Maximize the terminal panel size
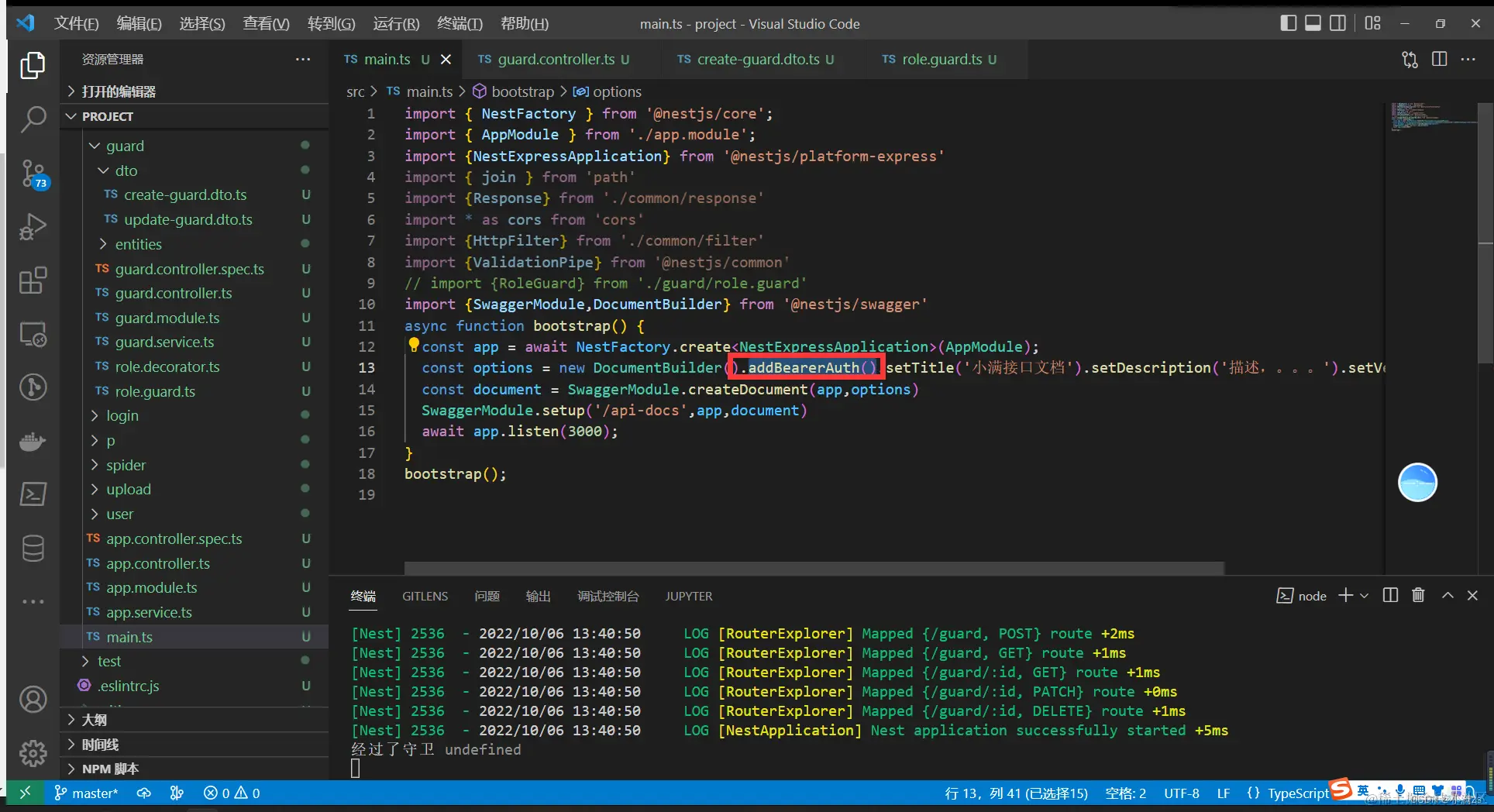This screenshot has width=1494, height=812. point(1448,595)
